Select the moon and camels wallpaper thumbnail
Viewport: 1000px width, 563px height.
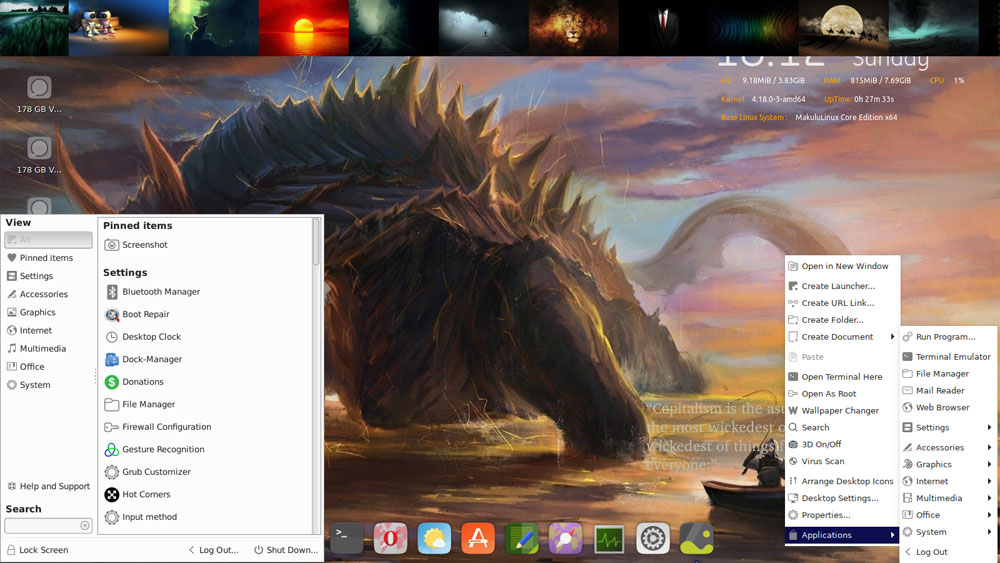point(843,27)
